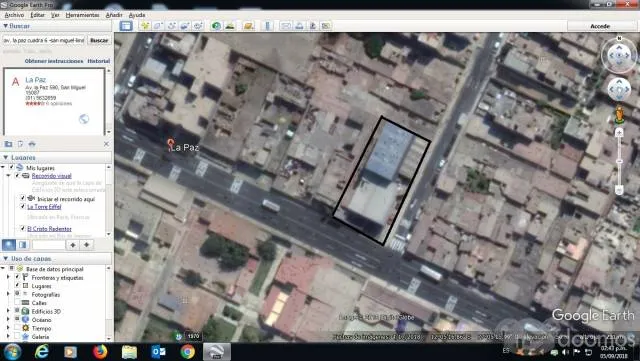Open the Editar menu
Image resolution: width=640 pixels, height=361 pixels.
(x=38, y=15)
